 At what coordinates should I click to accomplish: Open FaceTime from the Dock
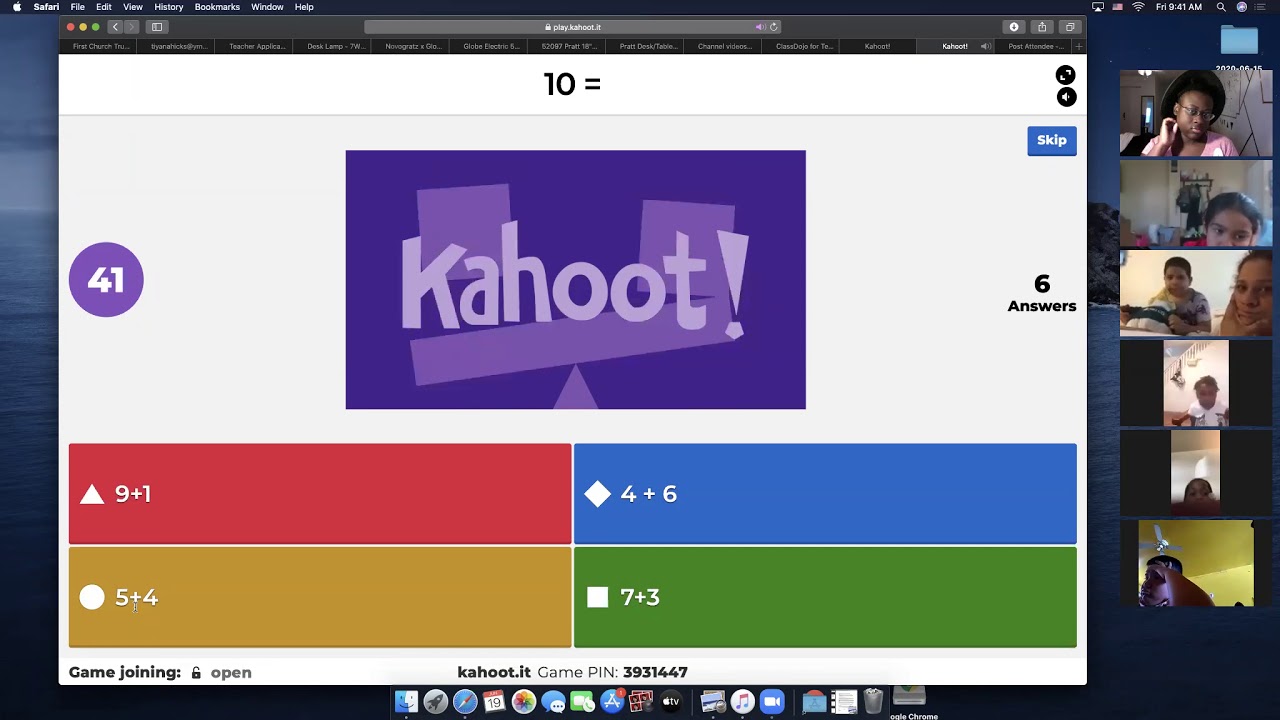click(x=582, y=702)
